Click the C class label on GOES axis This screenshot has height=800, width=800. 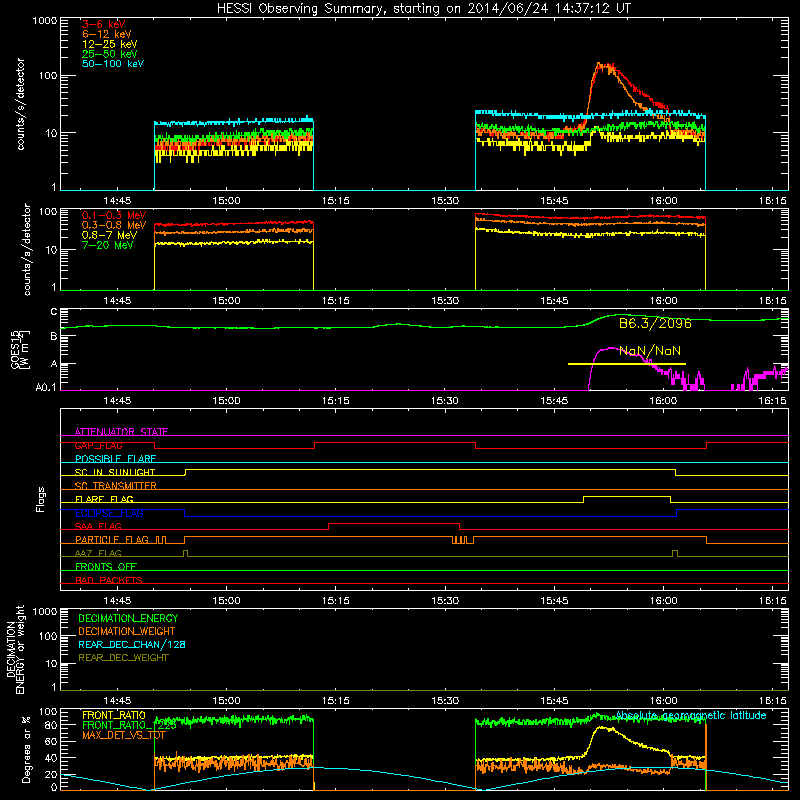point(54,312)
